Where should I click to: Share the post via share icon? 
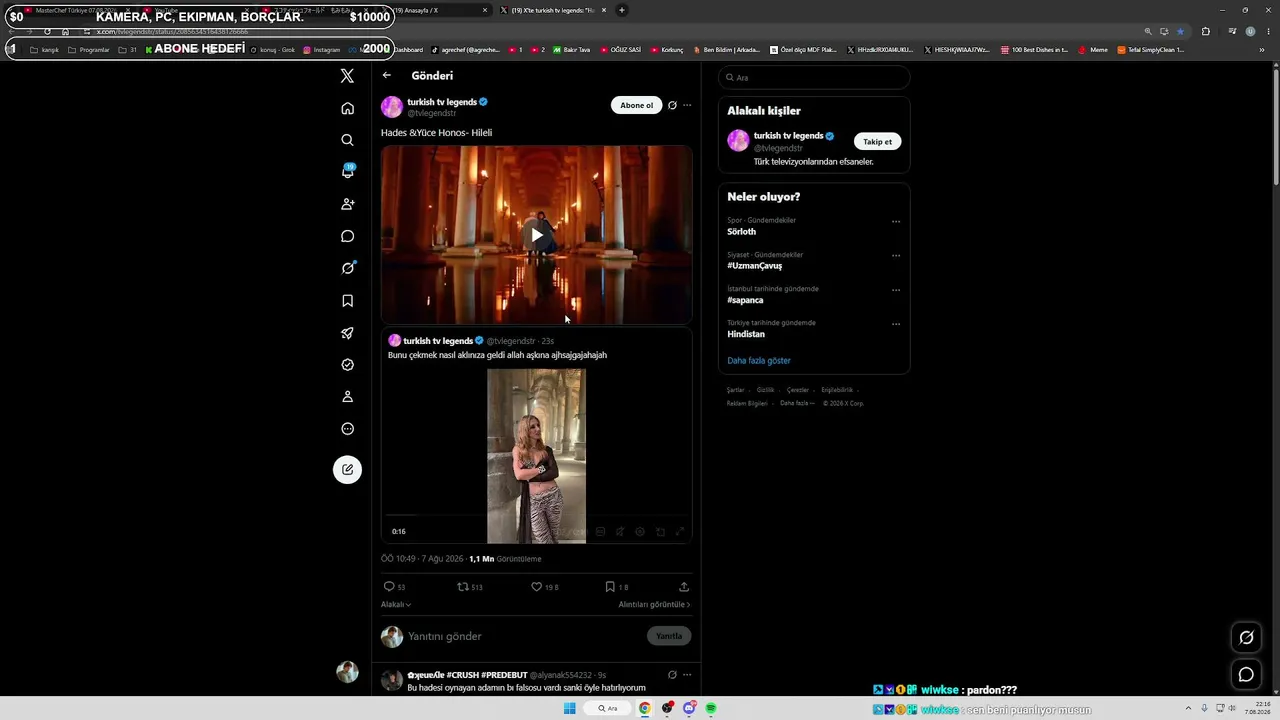click(x=684, y=587)
